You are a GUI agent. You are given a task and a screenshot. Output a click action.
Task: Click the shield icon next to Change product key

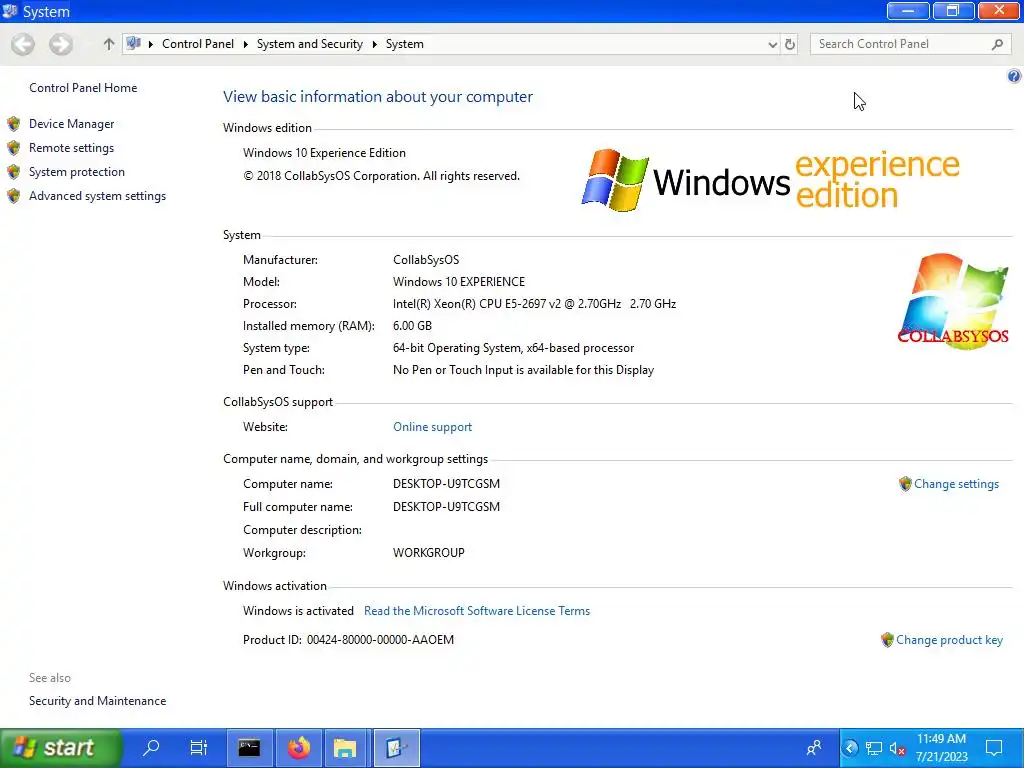(887, 640)
